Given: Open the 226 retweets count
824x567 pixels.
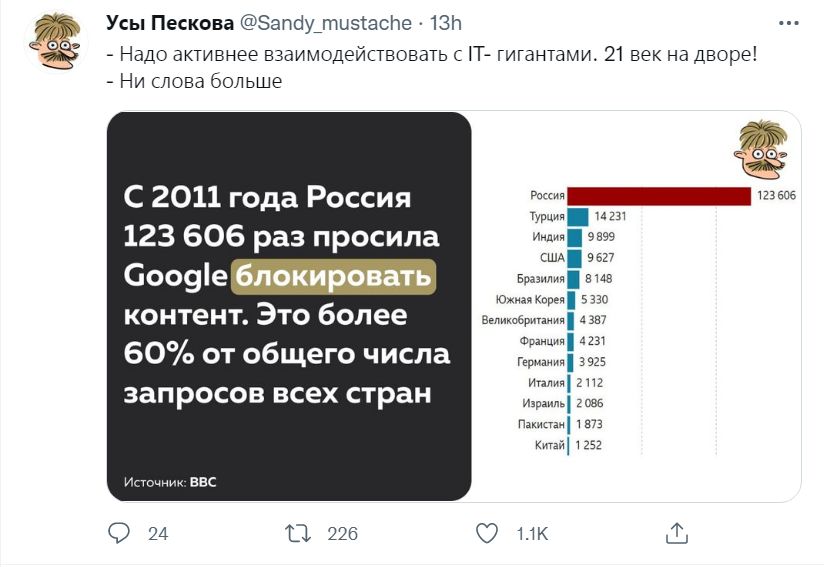Looking at the screenshot, I should pyautogui.click(x=343, y=534).
